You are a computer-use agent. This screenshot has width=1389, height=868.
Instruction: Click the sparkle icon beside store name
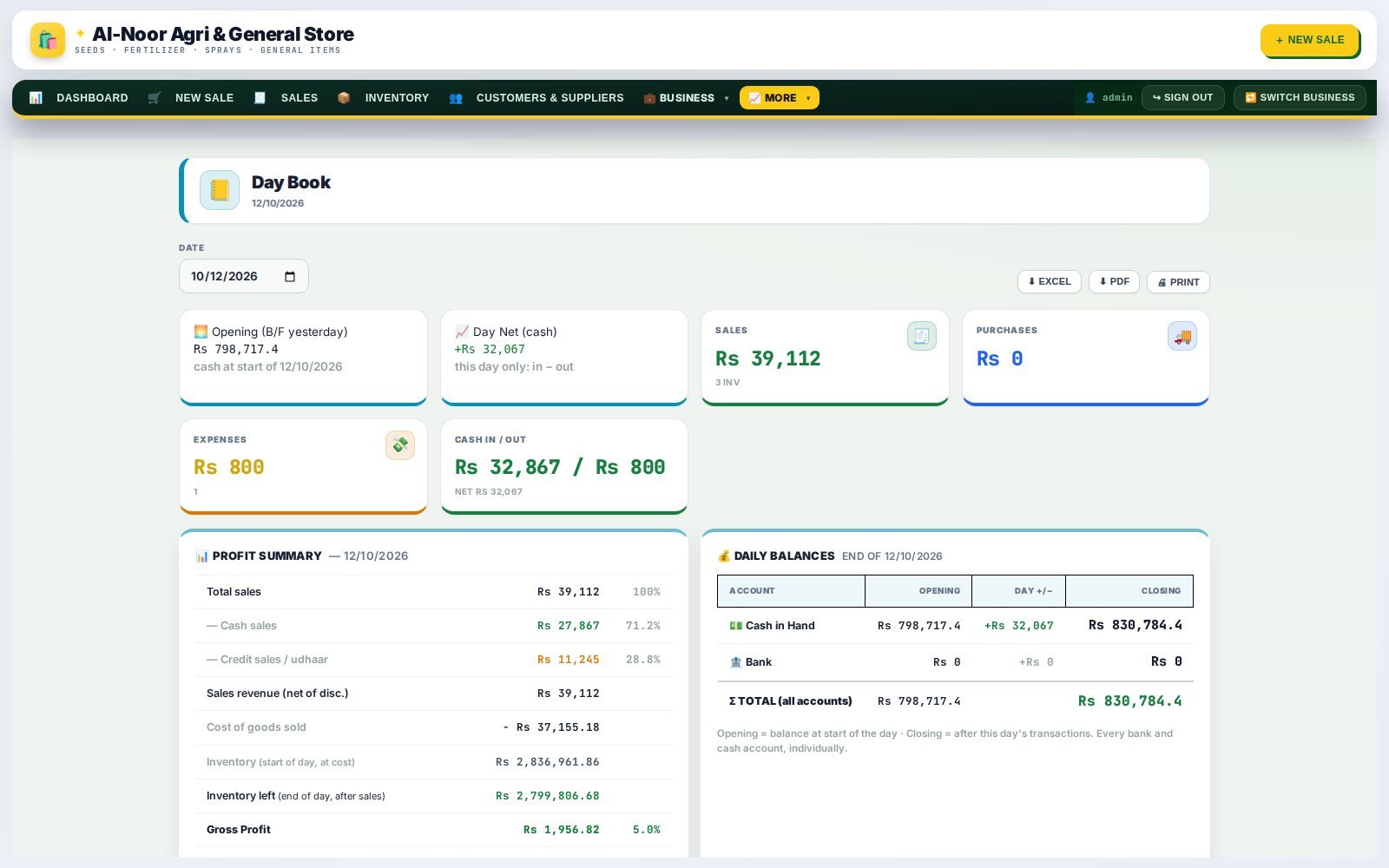tap(80, 33)
